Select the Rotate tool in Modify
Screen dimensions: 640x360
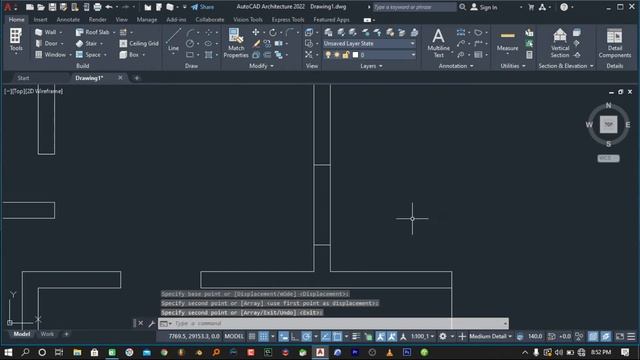[273, 32]
